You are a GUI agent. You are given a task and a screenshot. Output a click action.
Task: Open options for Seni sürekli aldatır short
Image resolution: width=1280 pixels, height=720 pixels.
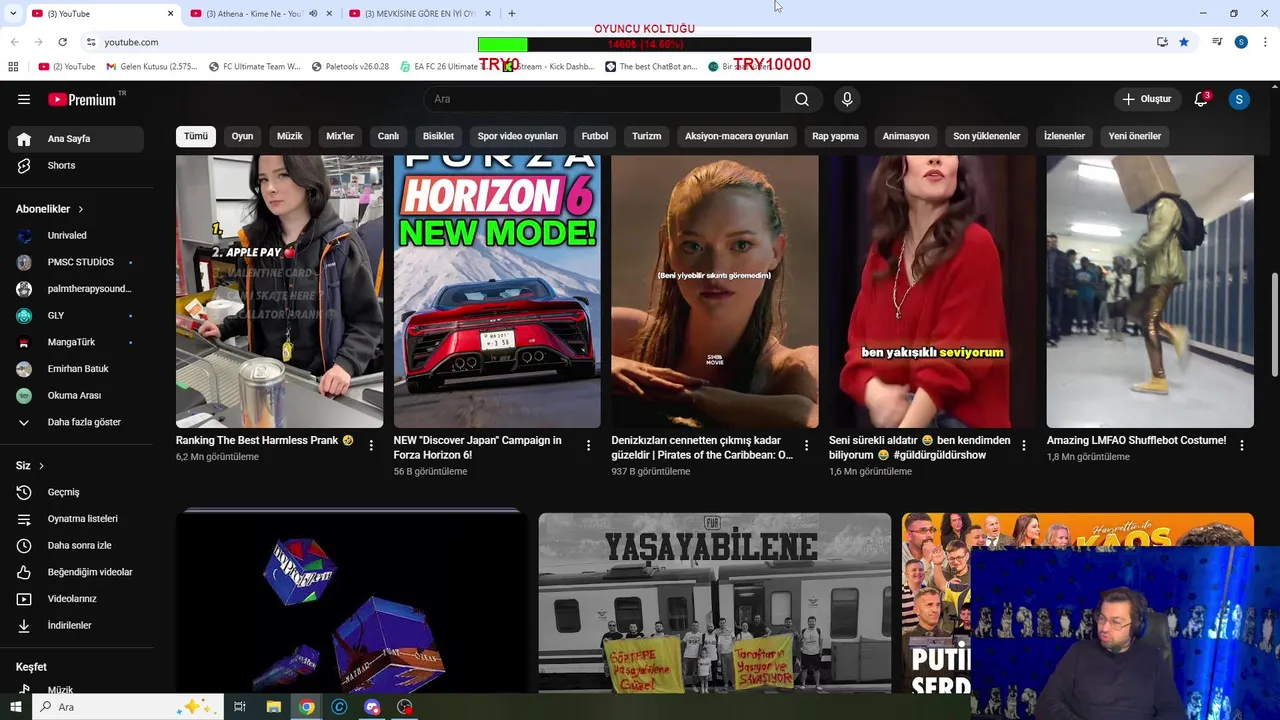tap(1024, 446)
